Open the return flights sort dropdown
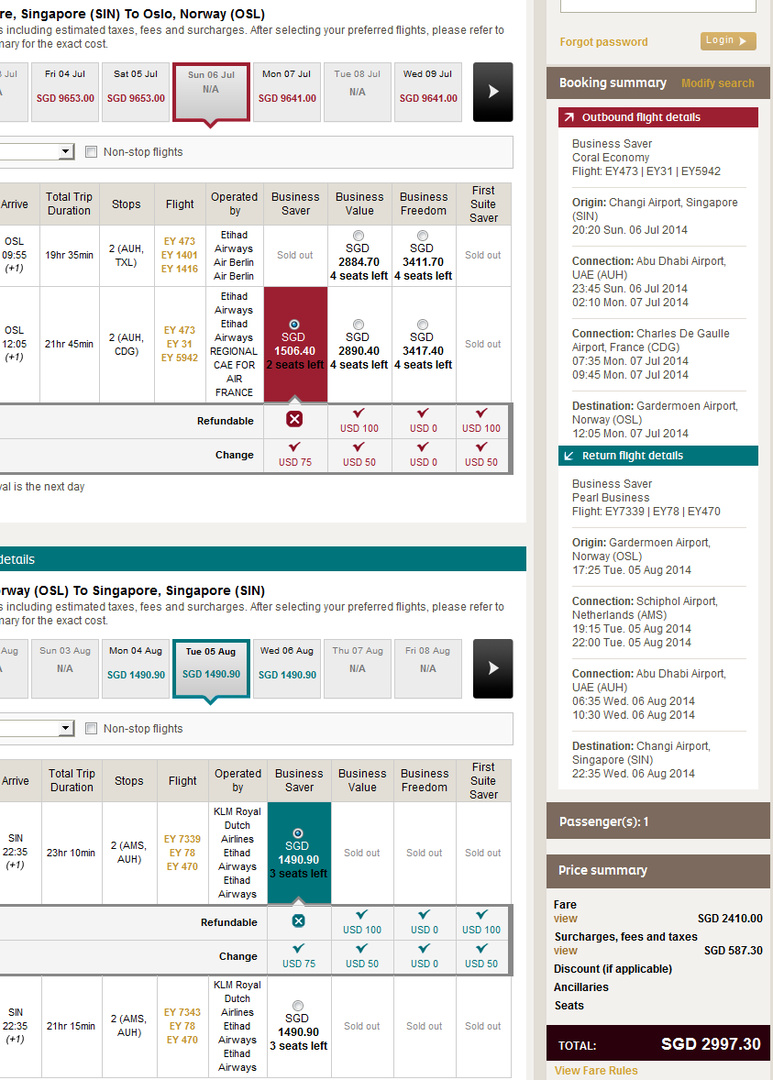The width and height of the screenshot is (773, 1080). [x=66, y=728]
